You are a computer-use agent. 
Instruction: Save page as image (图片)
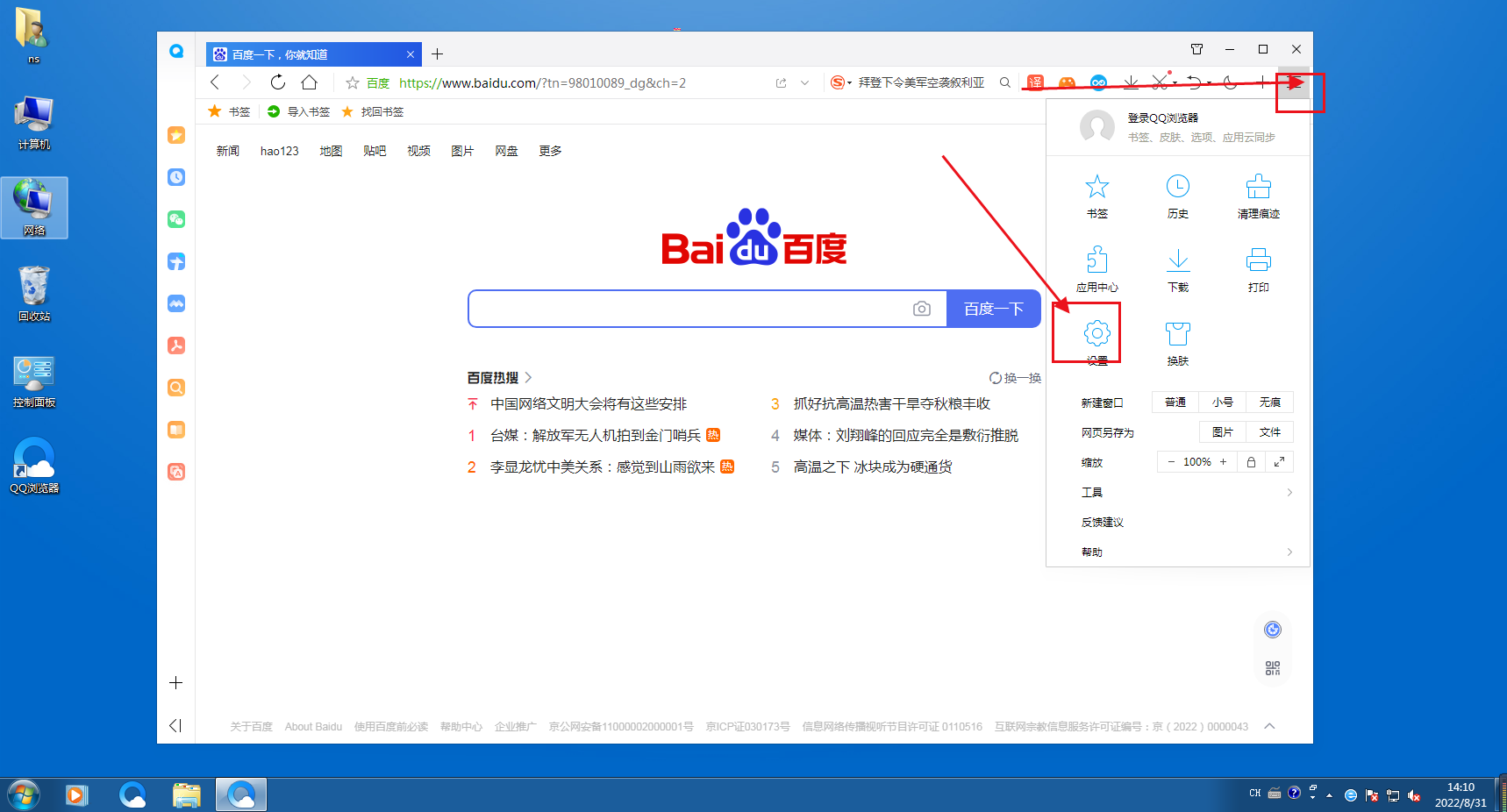click(1223, 432)
